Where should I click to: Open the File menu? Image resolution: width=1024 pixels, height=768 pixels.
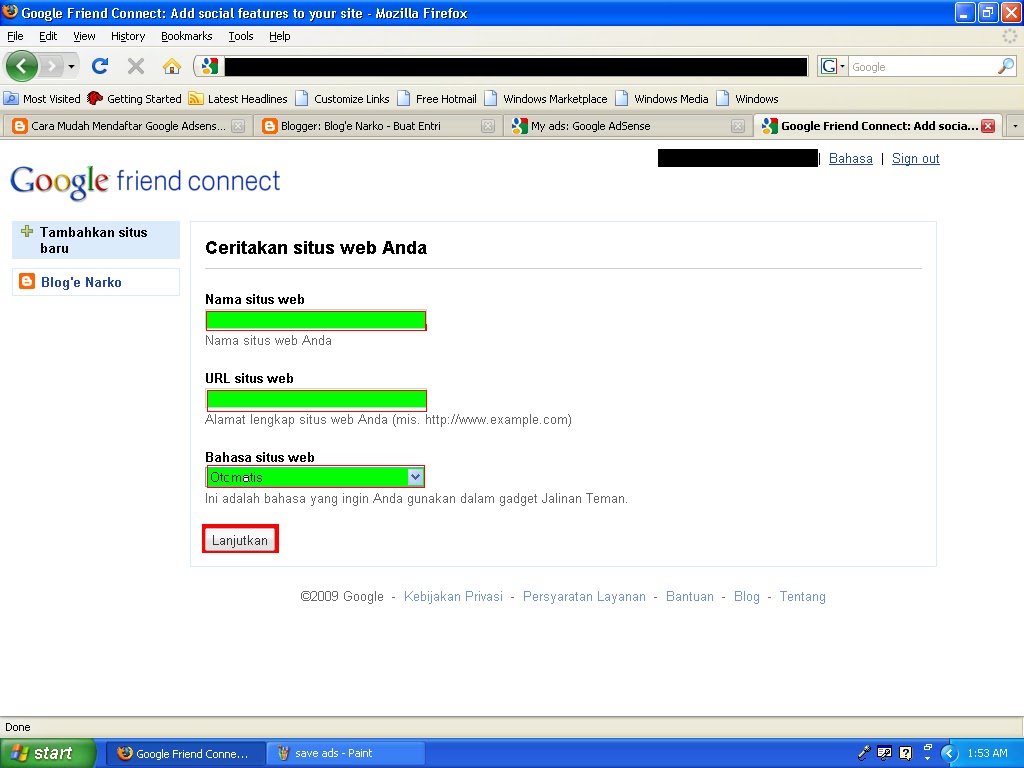click(x=15, y=36)
